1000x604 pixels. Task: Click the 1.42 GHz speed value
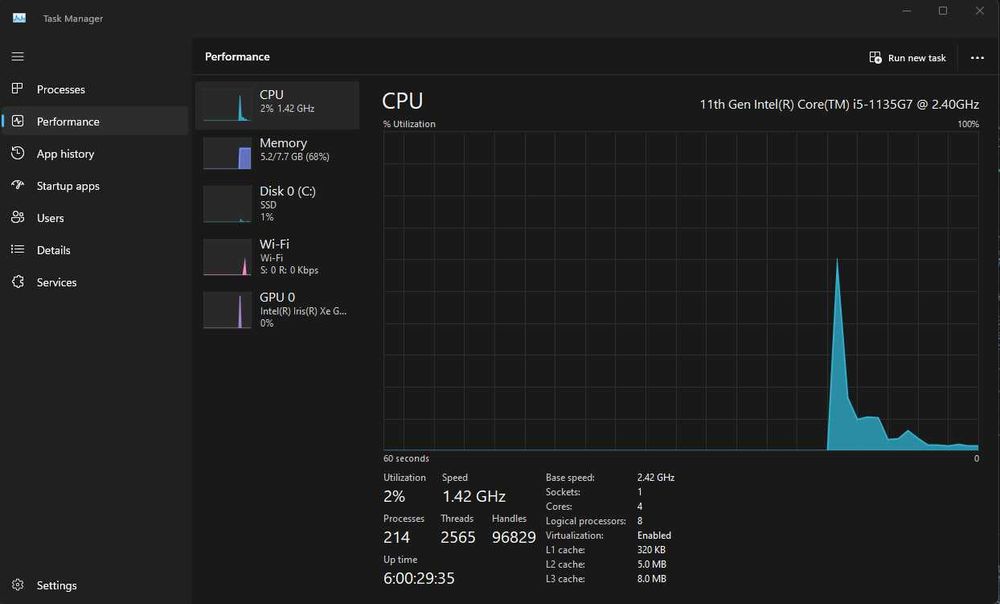click(474, 496)
